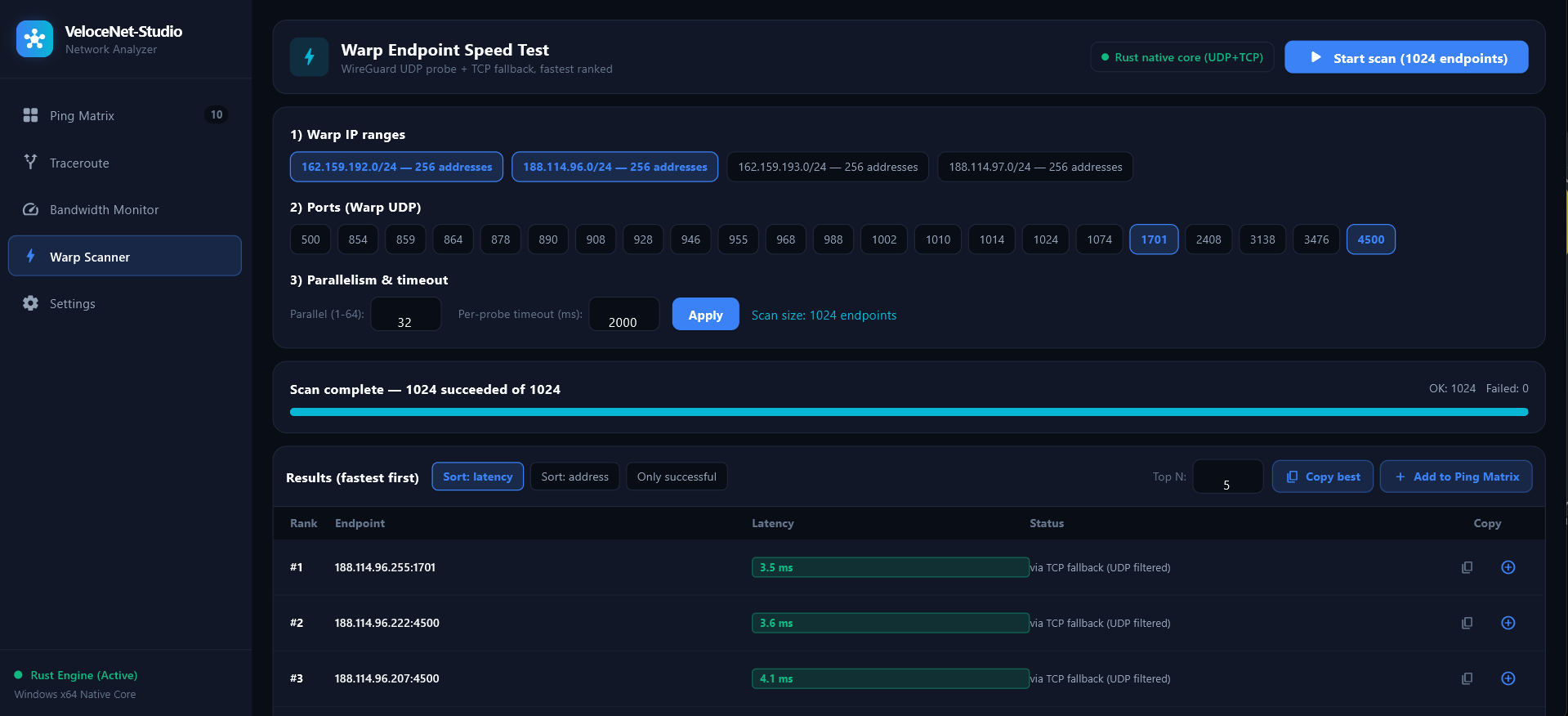Viewport: 1568px width, 716px height.
Task: Enable the 188.114.97.0/24 IP range
Action: 1035,167
